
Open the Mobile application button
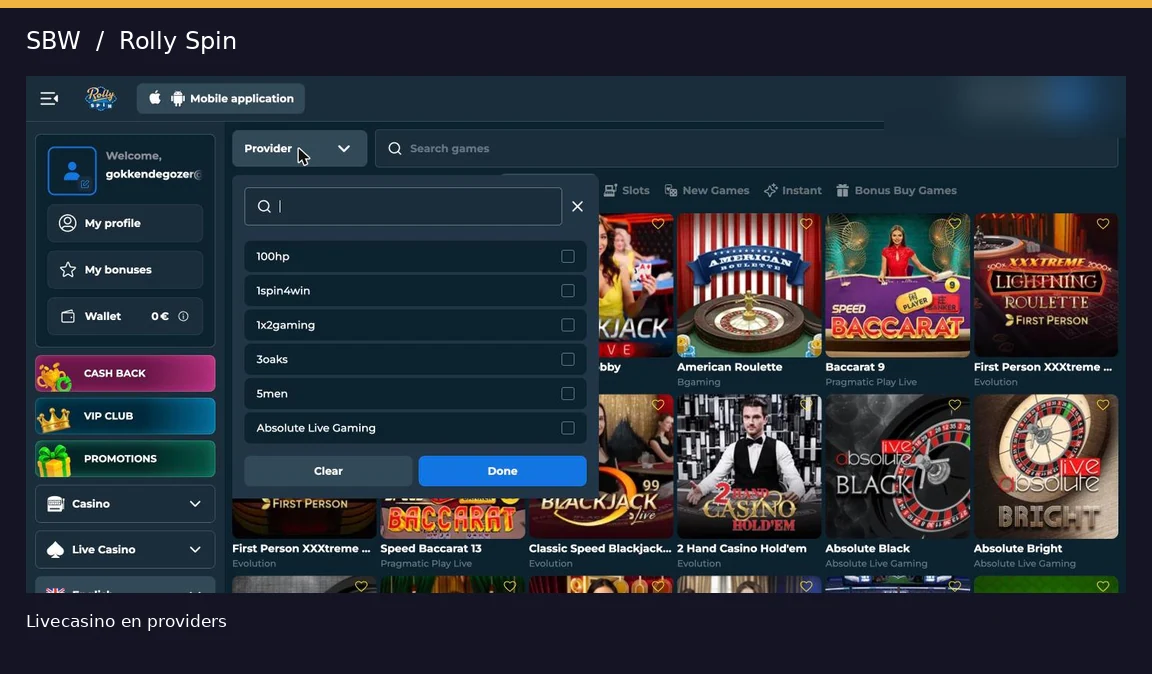220,98
